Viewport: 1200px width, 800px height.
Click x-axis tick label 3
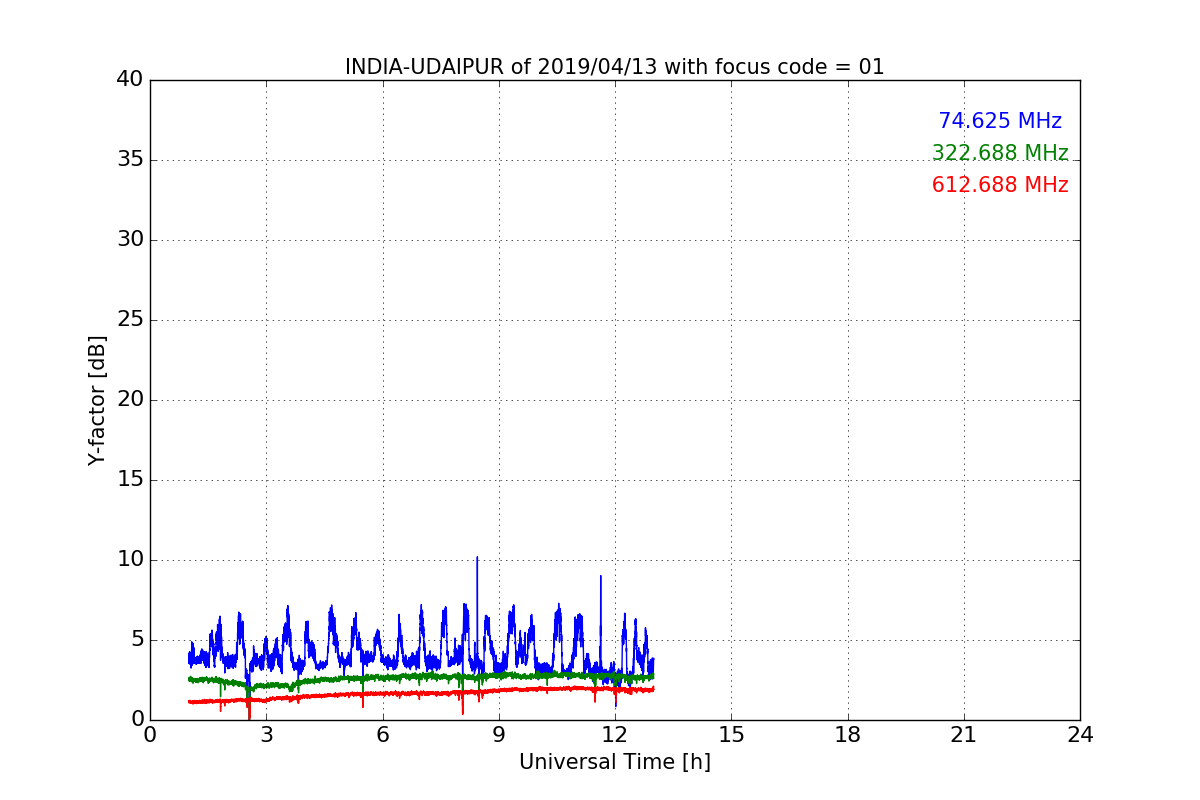click(266, 735)
